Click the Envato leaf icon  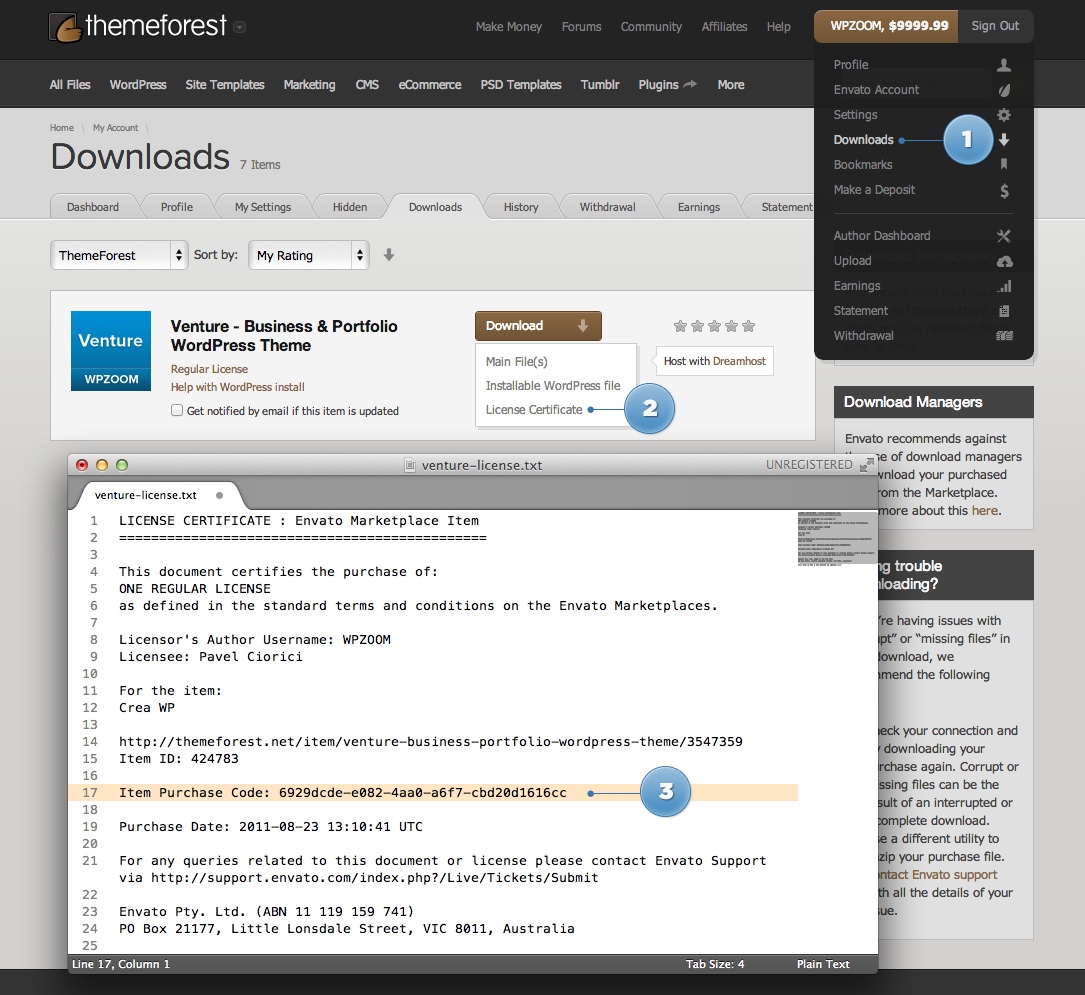point(1004,90)
